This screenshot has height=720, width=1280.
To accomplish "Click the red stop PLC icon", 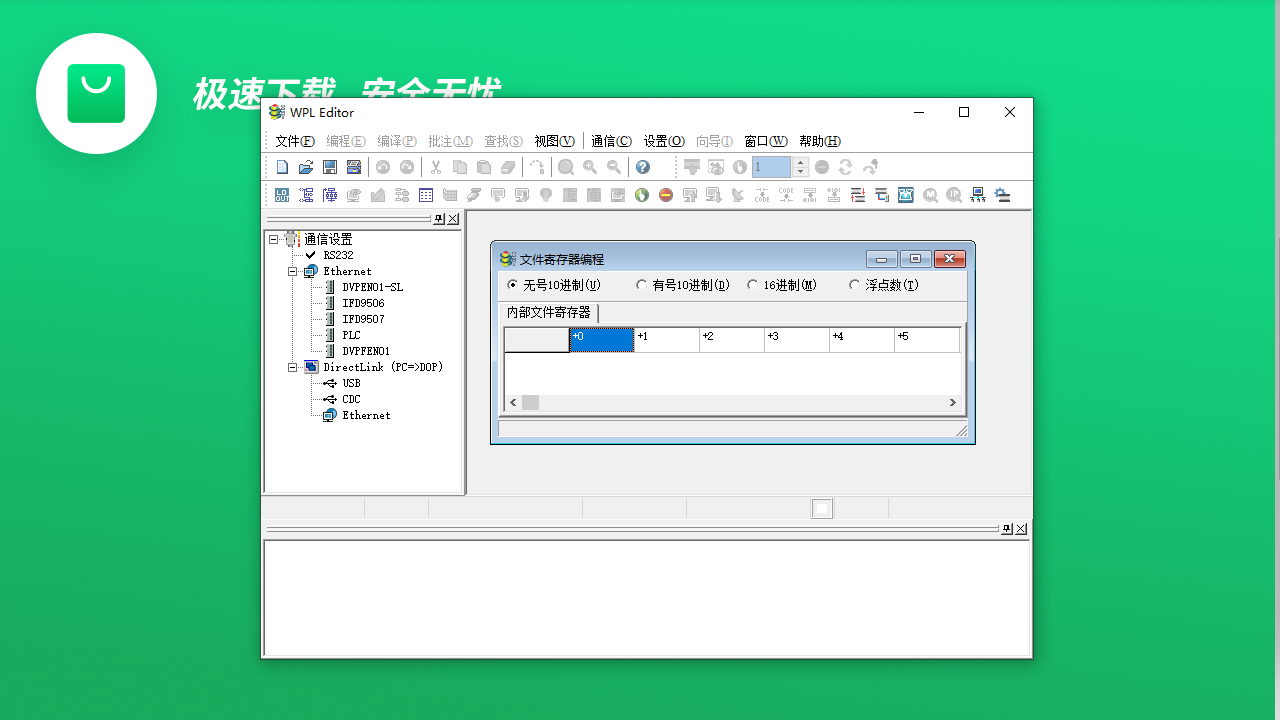I will pyautogui.click(x=666, y=195).
